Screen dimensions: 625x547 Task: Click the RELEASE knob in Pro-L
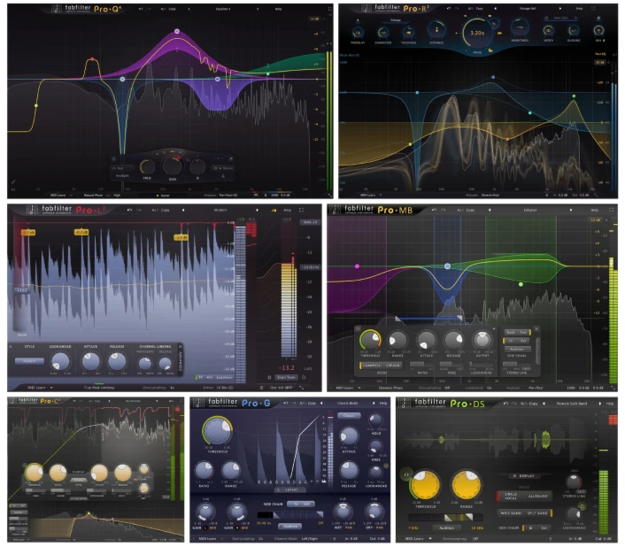116,362
